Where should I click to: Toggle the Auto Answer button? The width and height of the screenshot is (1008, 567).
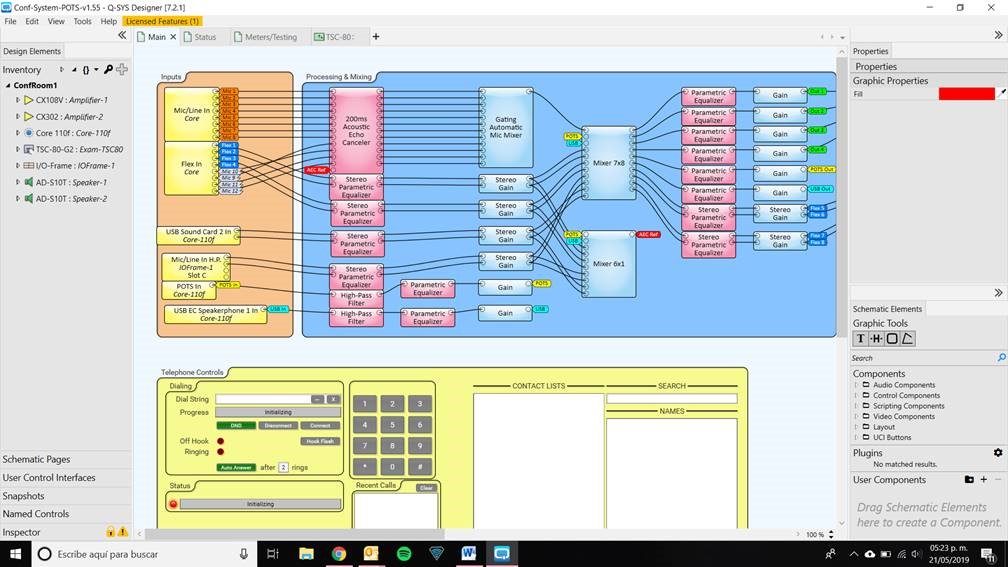[x=237, y=467]
